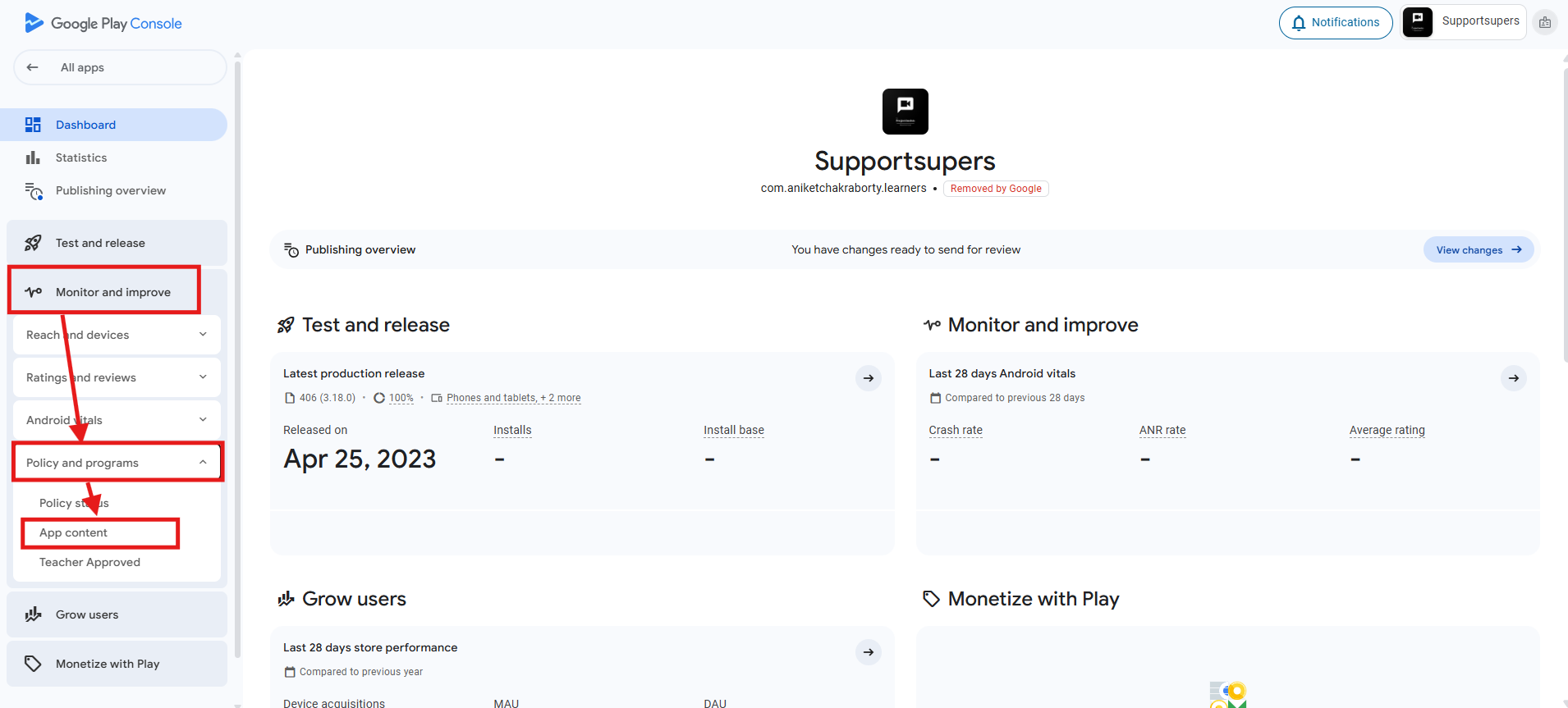The image size is (1568, 708).
Task: Open App content under Policy and programs
Action: tap(74, 532)
